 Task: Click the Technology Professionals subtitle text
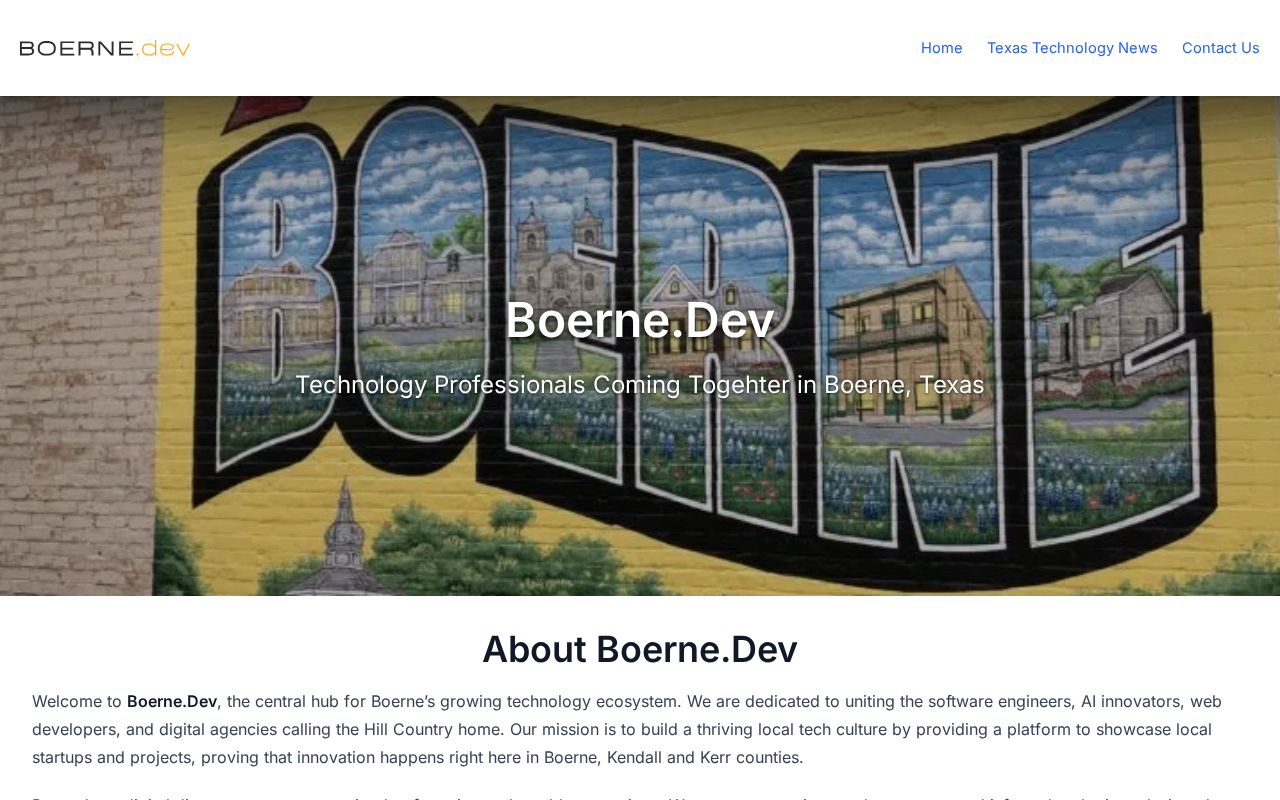640,385
